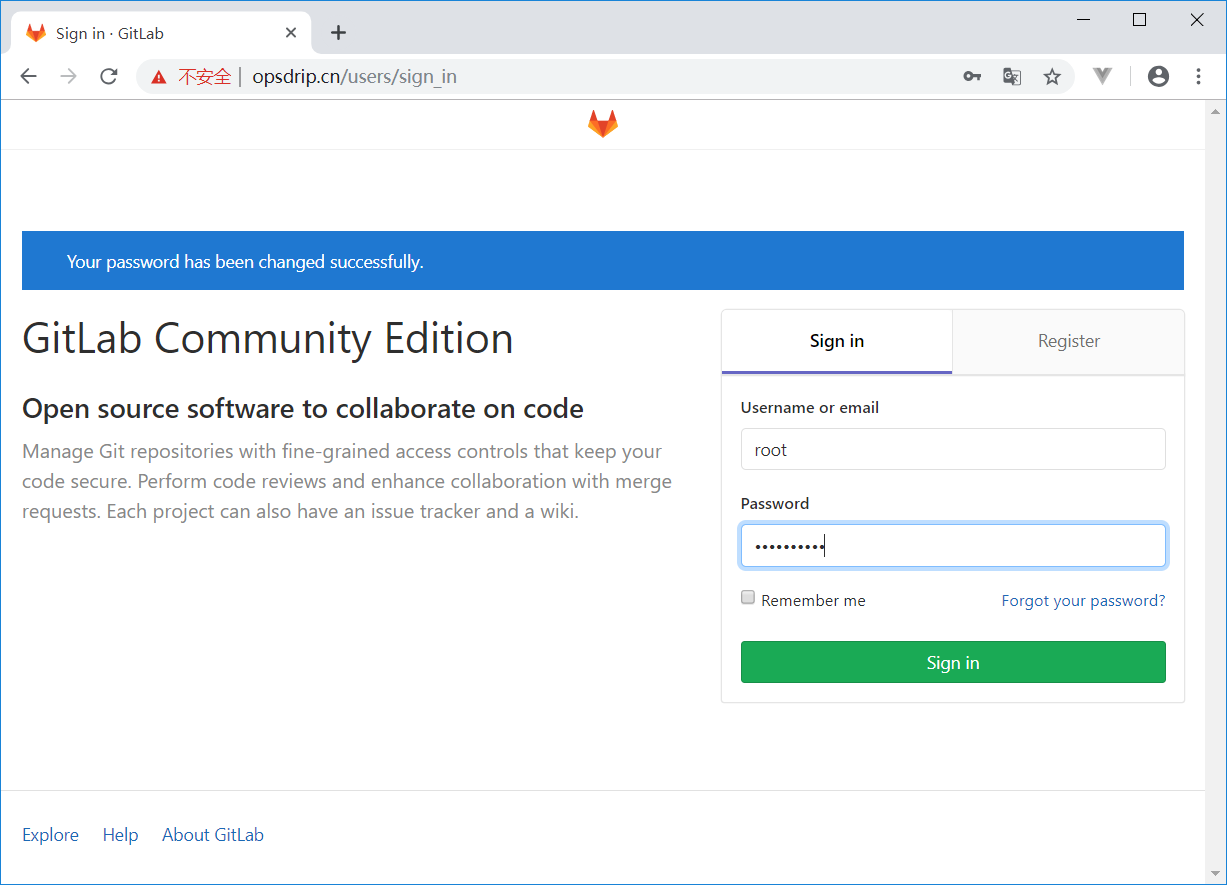Click the V extension icon in toolbar
The height and width of the screenshot is (885, 1227).
coord(1103,76)
